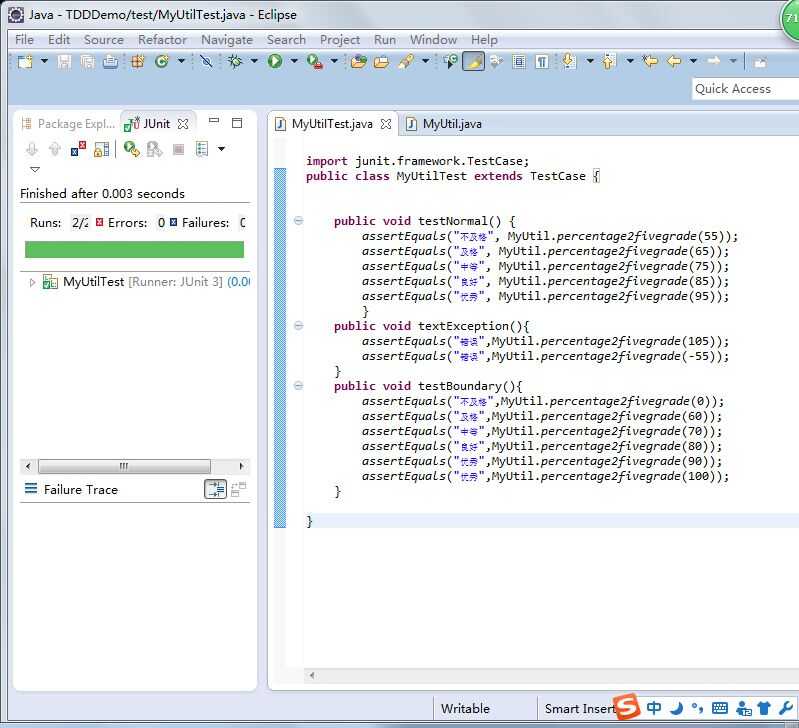This screenshot has height=728, width=799.
Task: Toggle Show Failures Only in JUnit view
Action: pos(78,149)
